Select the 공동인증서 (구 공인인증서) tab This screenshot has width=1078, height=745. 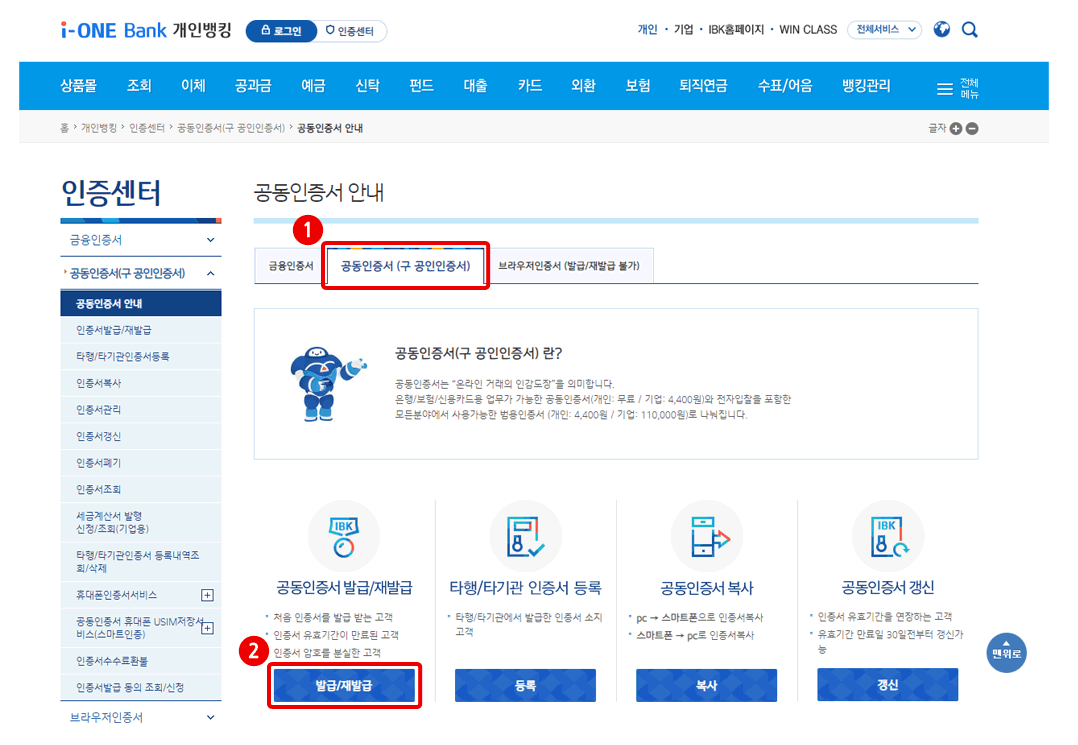pyautogui.click(x=406, y=266)
